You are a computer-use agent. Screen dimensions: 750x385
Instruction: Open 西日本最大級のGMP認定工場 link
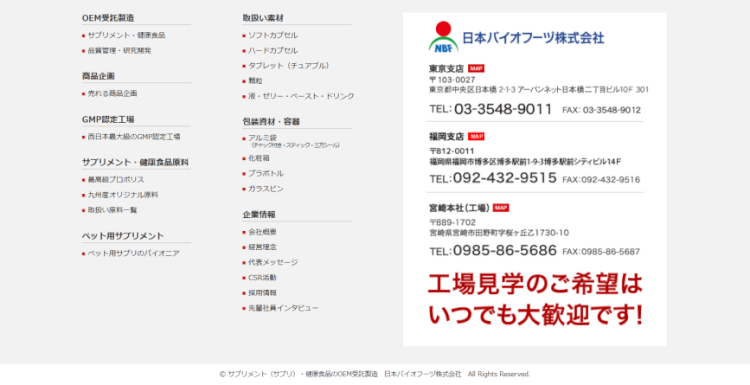pos(134,137)
